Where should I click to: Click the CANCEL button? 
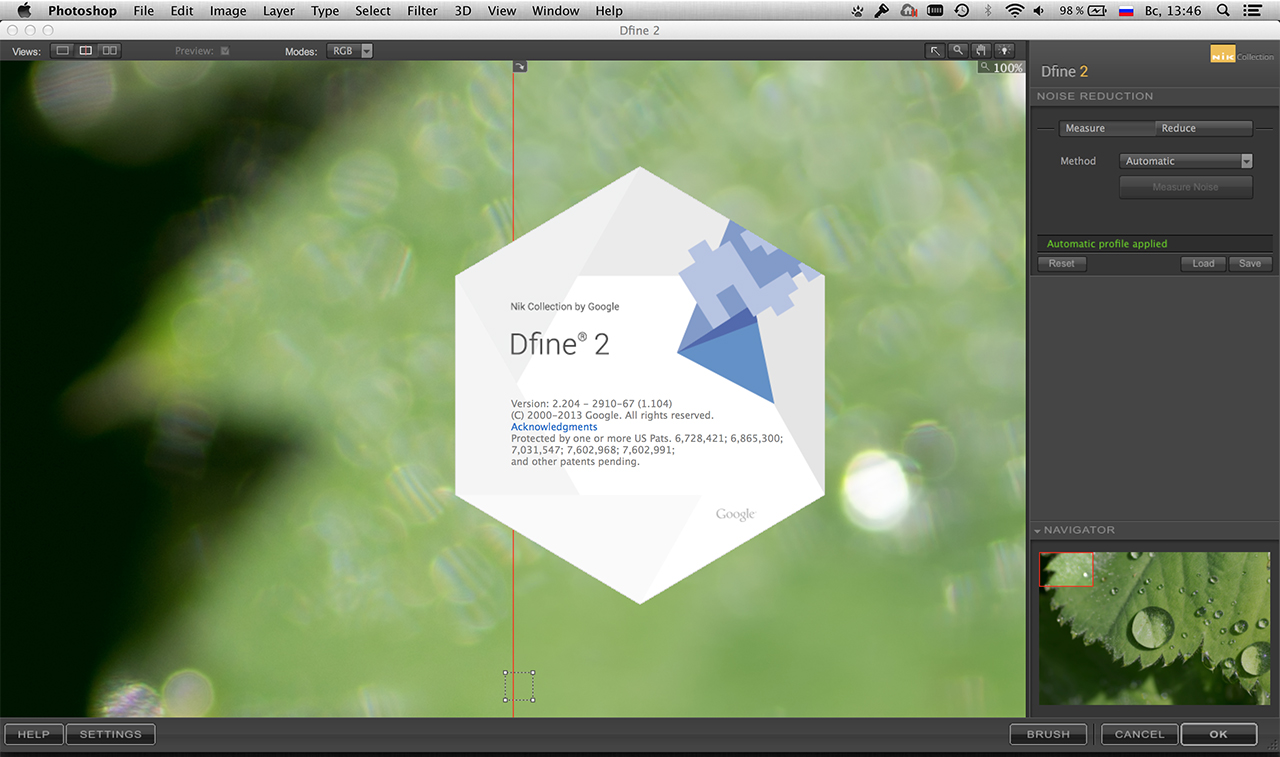click(1140, 734)
